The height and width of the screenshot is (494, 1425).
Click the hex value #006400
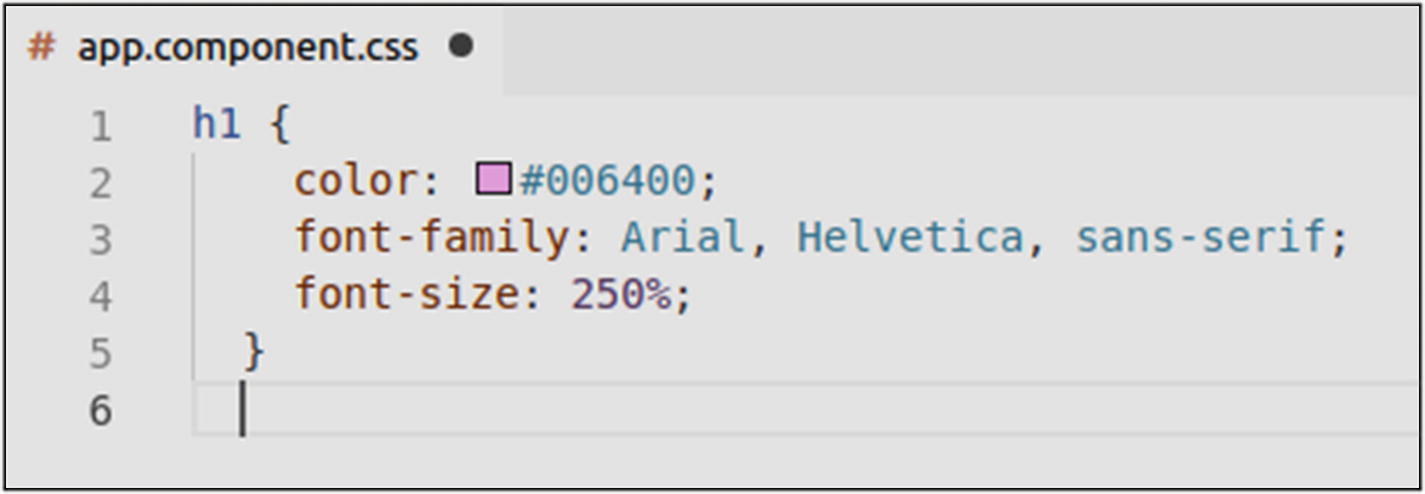coord(606,181)
